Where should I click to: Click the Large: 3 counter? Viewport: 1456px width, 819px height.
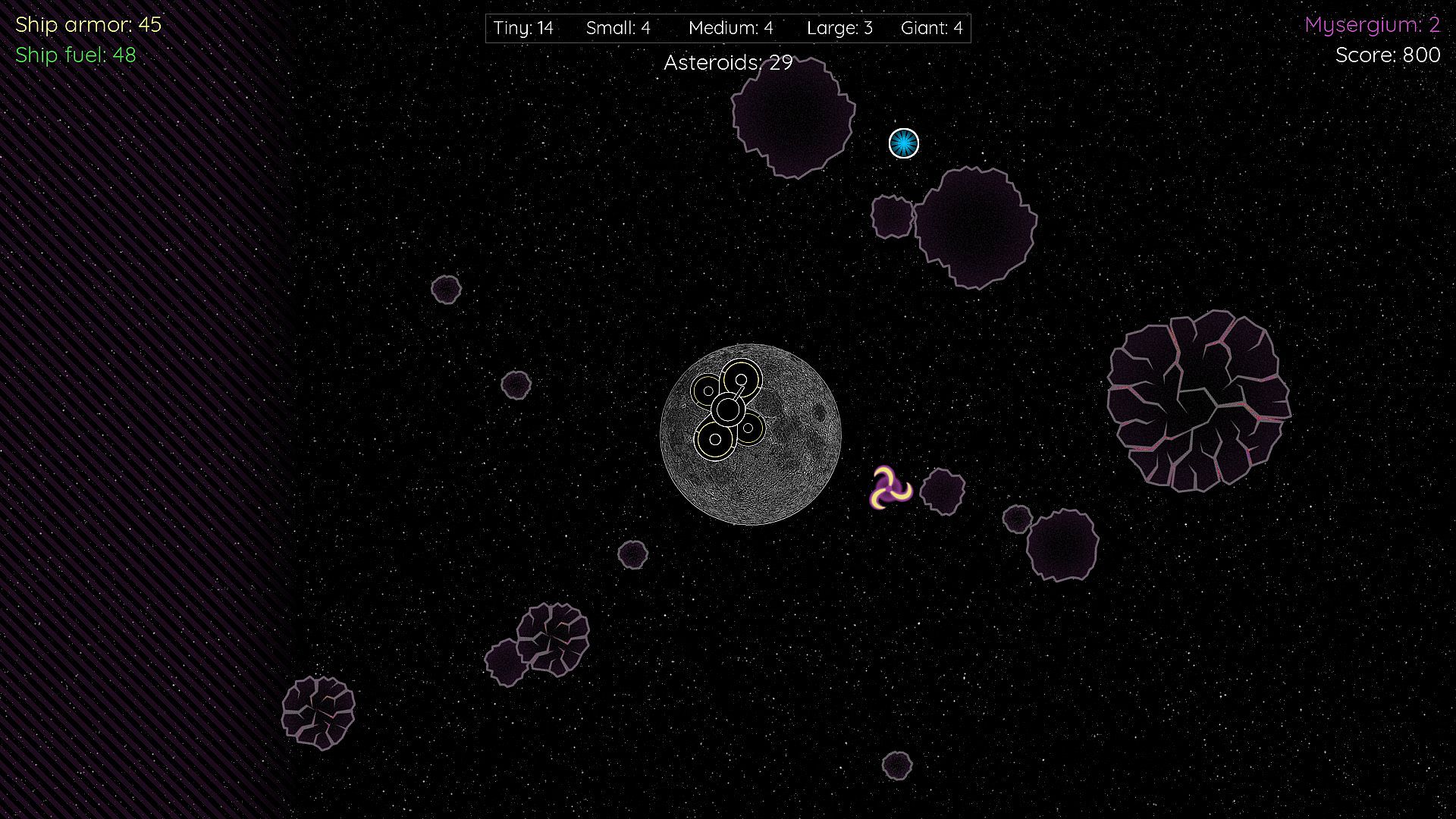[x=839, y=29]
